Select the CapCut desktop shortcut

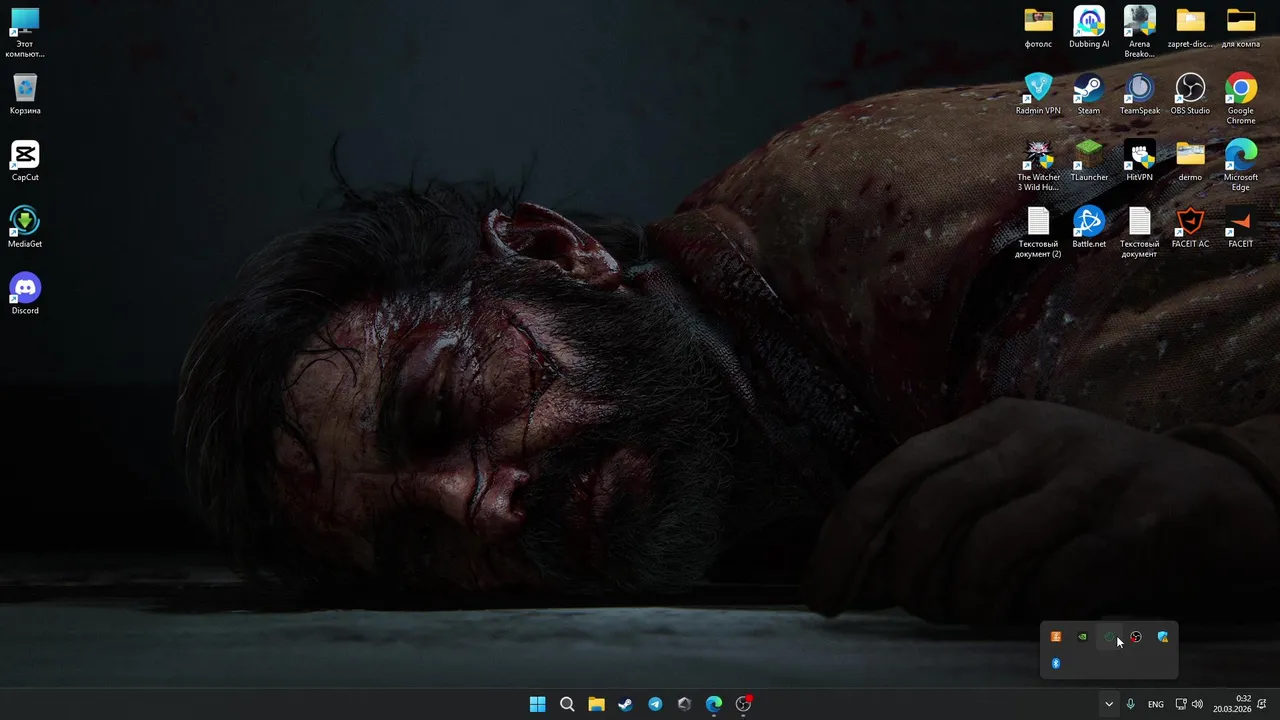(25, 161)
